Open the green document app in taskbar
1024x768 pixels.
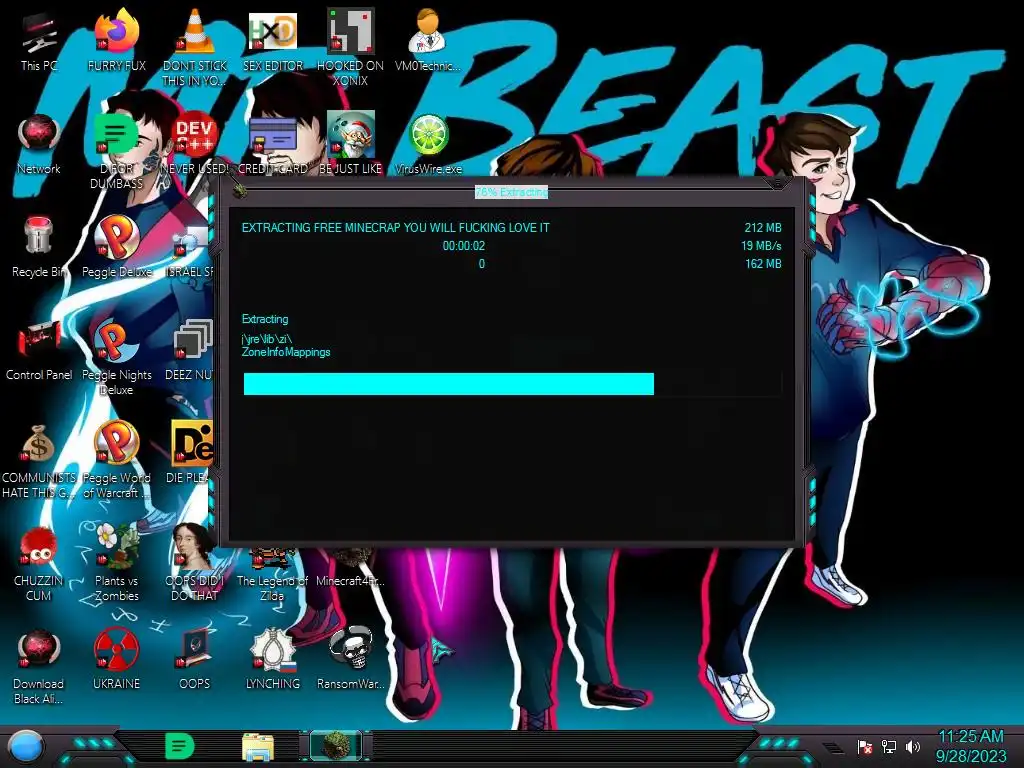[180, 746]
